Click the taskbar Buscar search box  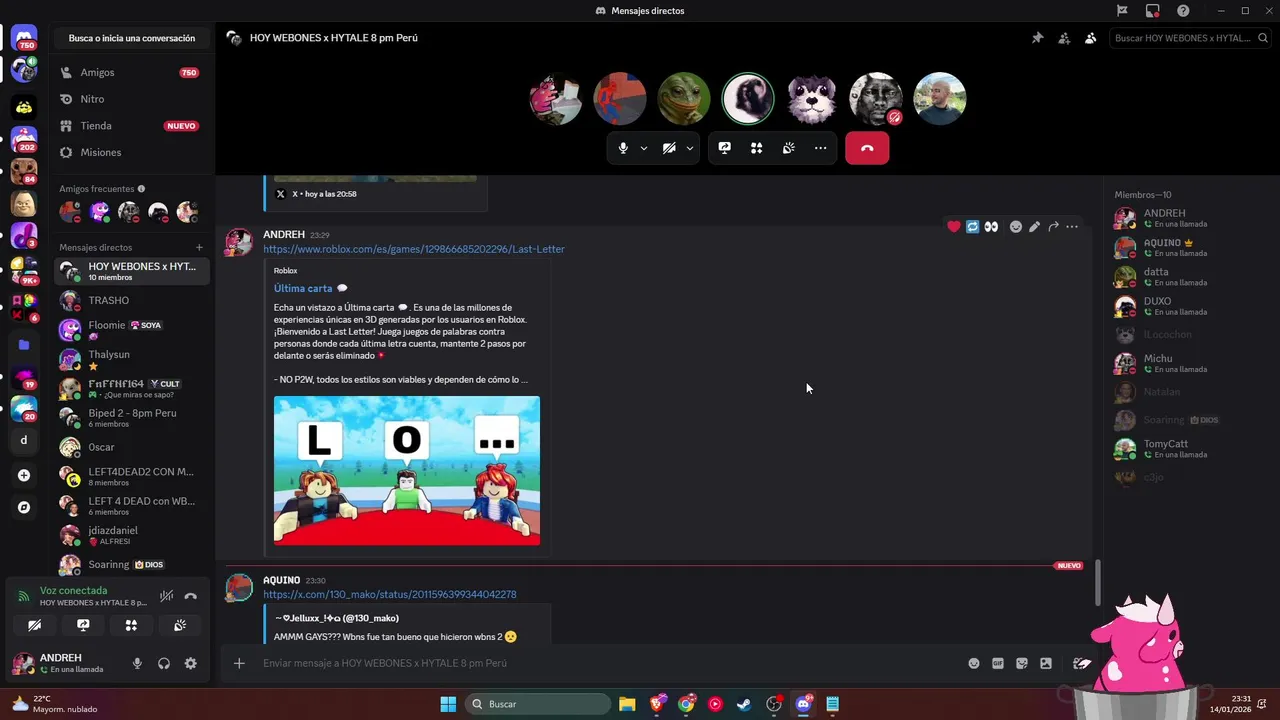(x=540, y=704)
